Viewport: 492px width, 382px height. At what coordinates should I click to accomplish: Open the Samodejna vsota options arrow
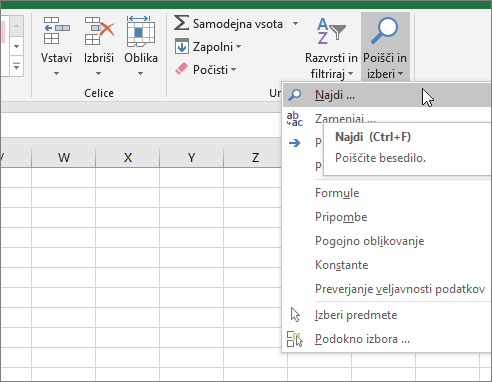pyautogui.click(x=295, y=24)
